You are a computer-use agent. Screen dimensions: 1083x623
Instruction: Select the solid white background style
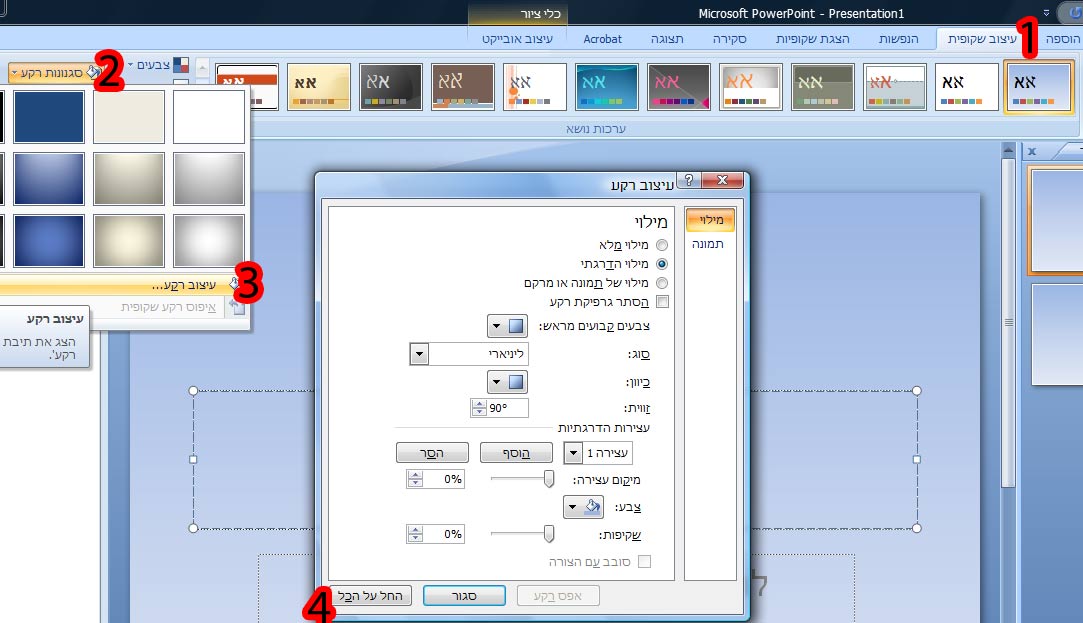point(209,117)
